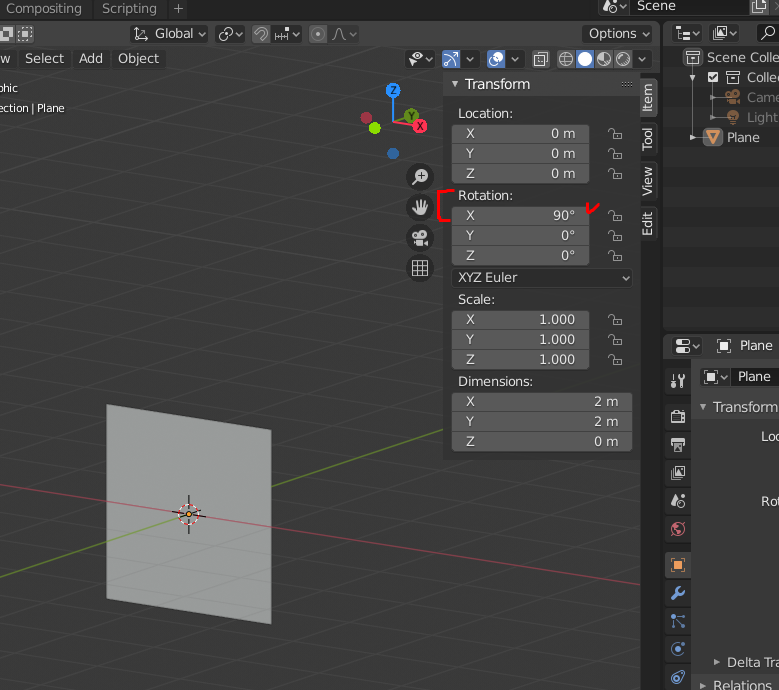Toggle lock on Scale Y
The width and height of the screenshot is (779, 690).
[615, 340]
